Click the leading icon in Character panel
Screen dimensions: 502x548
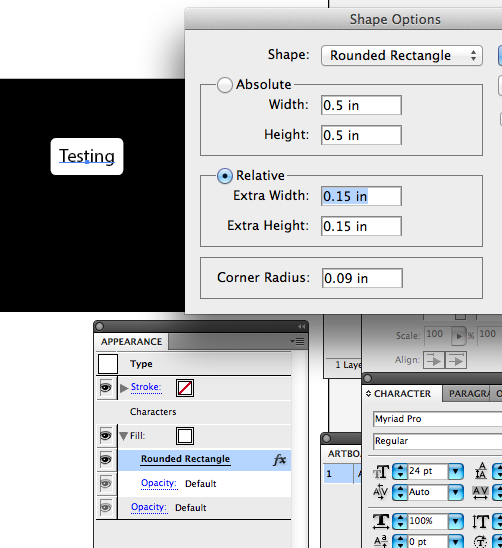pyautogui.click(x=481, y=471)
